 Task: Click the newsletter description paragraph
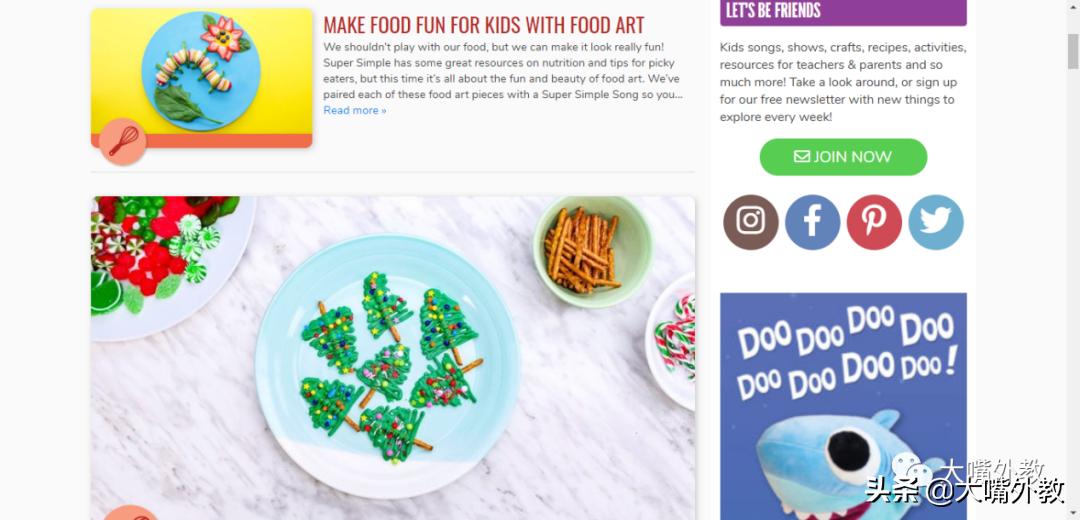point(843,82)
